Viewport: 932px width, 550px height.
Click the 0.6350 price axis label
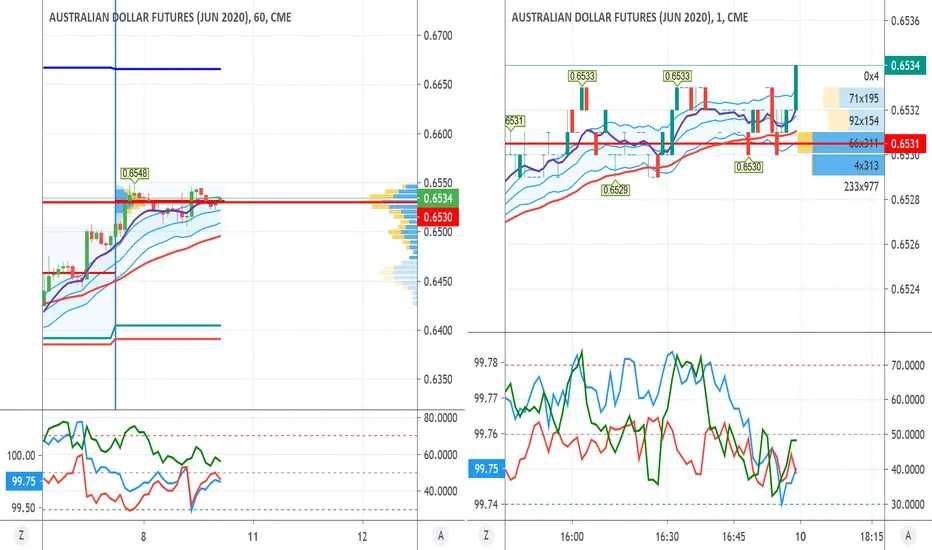[438, 379]
